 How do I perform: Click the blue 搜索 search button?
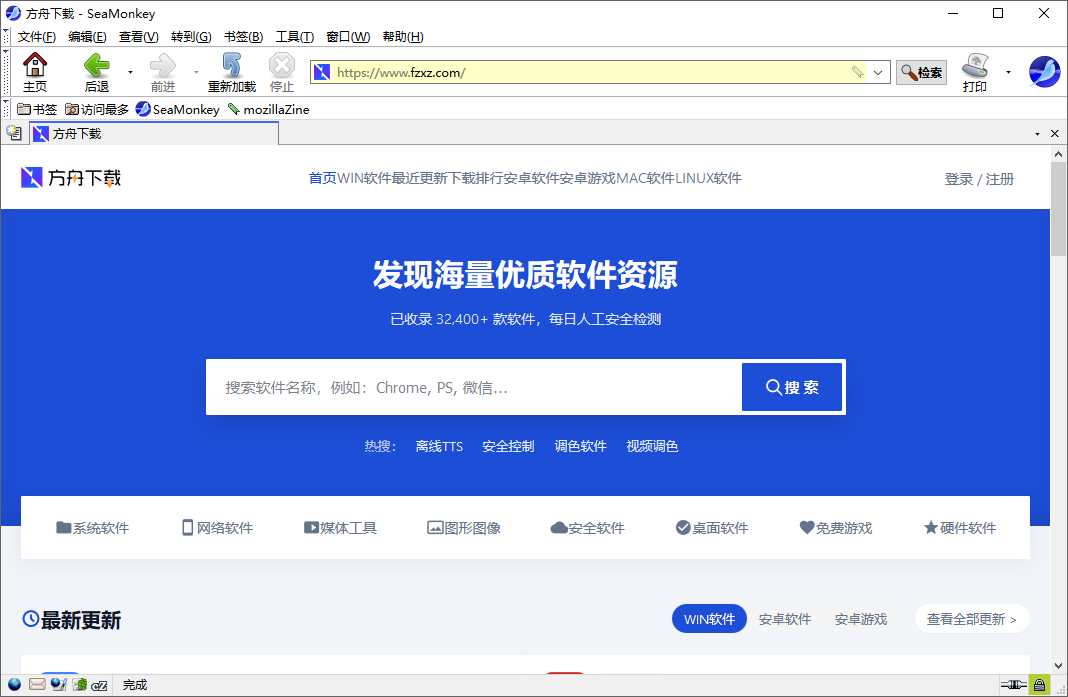(x=792, y=387)
